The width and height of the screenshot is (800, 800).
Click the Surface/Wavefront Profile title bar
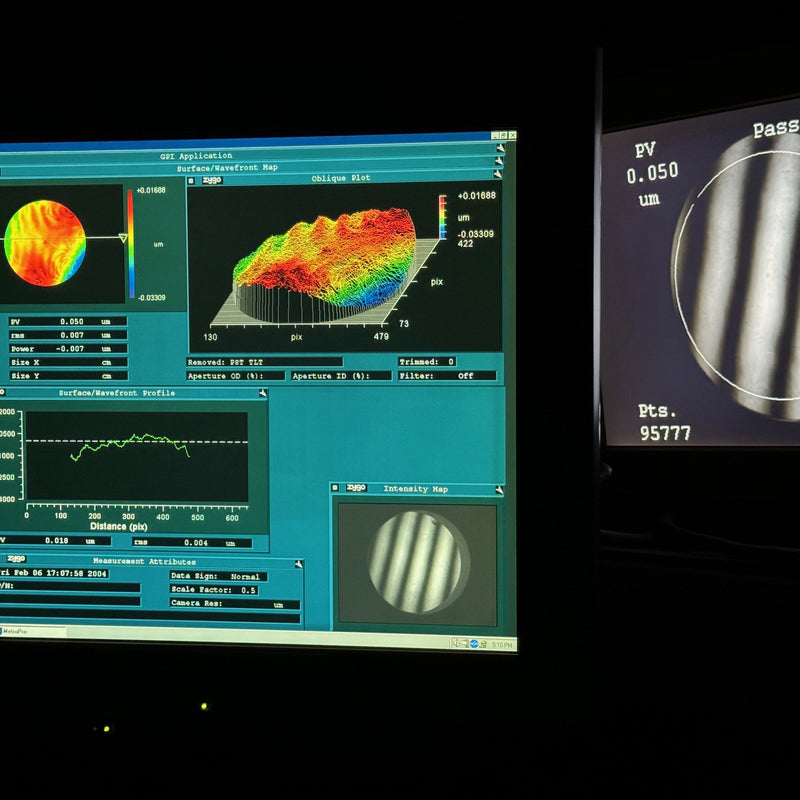point(134,393)
